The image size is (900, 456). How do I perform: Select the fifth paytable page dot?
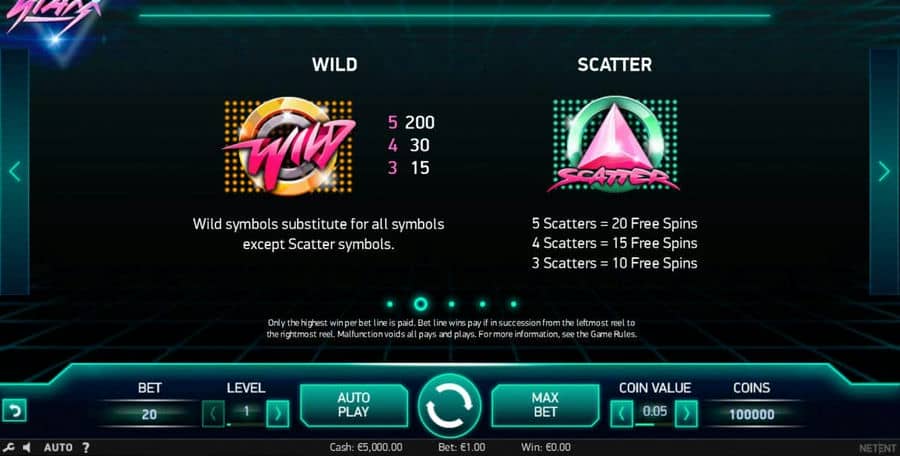coord(513,304)
